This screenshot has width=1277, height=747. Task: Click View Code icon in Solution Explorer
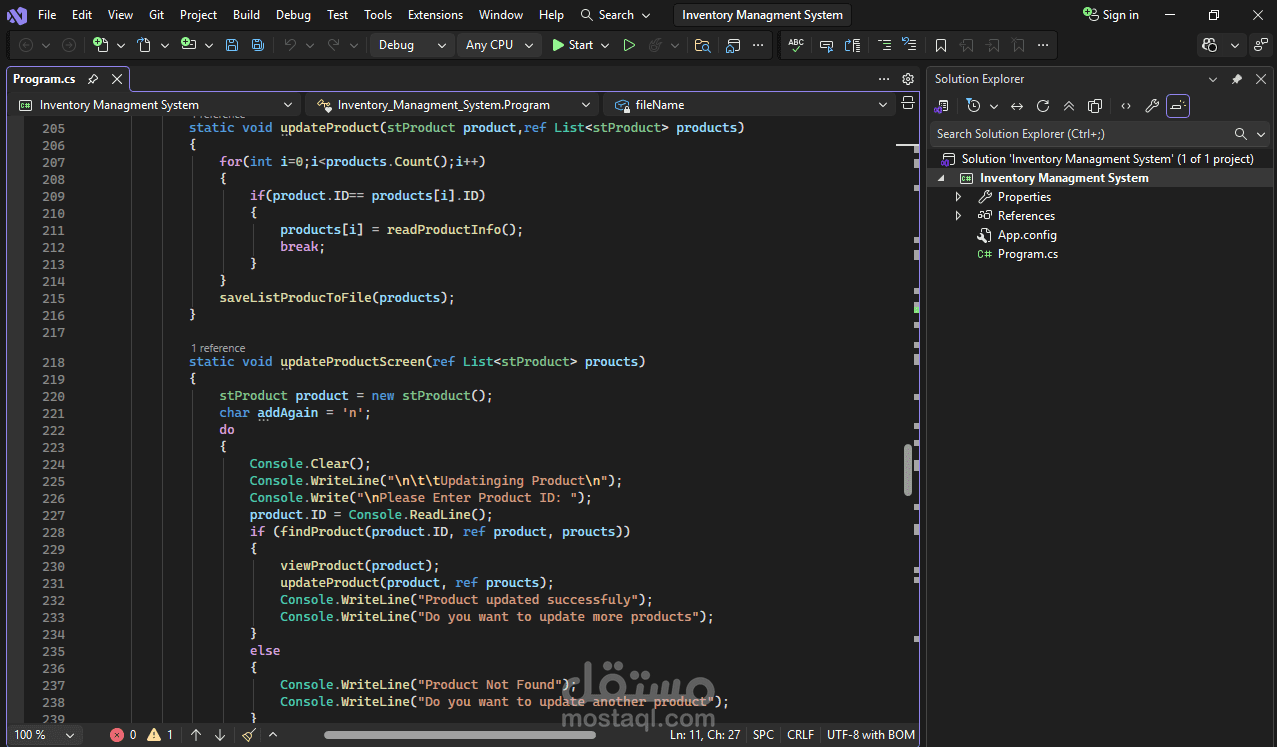point(1126,106)
